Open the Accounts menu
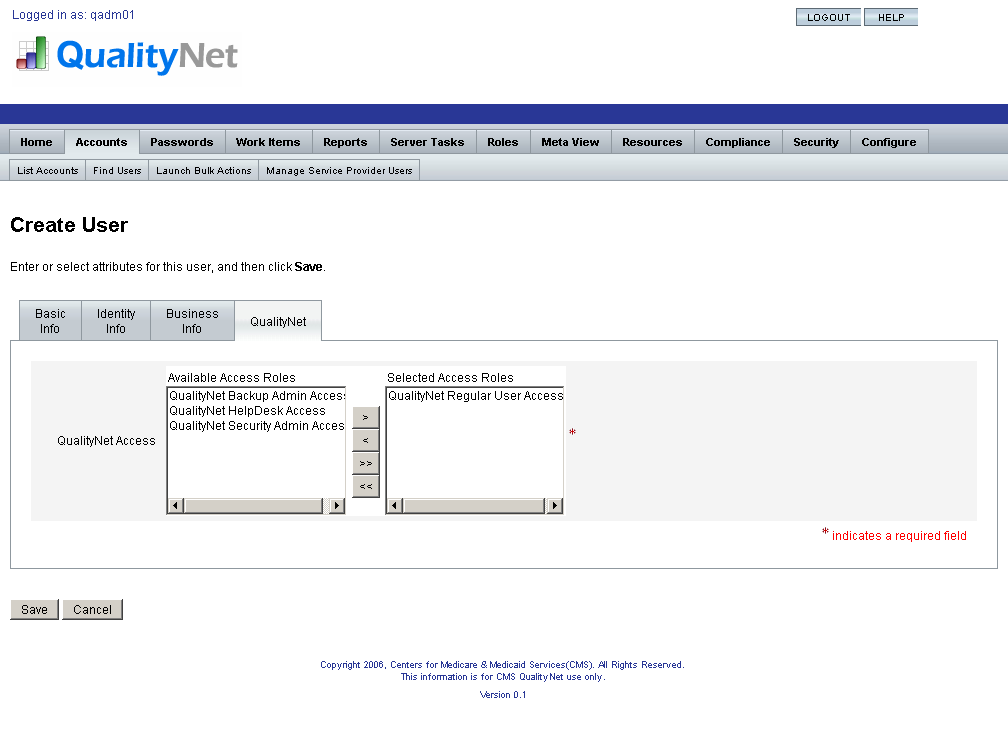The image size is (1008, 731). [102, 142]
